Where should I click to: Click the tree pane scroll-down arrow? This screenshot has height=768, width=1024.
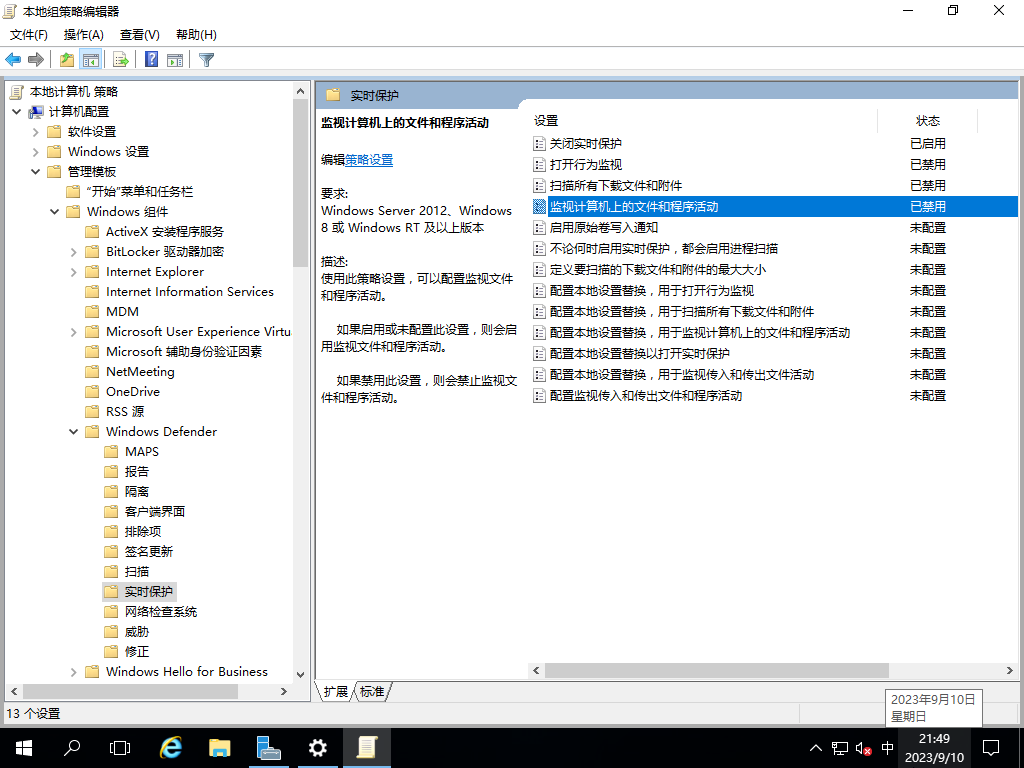tap(300, 675)
